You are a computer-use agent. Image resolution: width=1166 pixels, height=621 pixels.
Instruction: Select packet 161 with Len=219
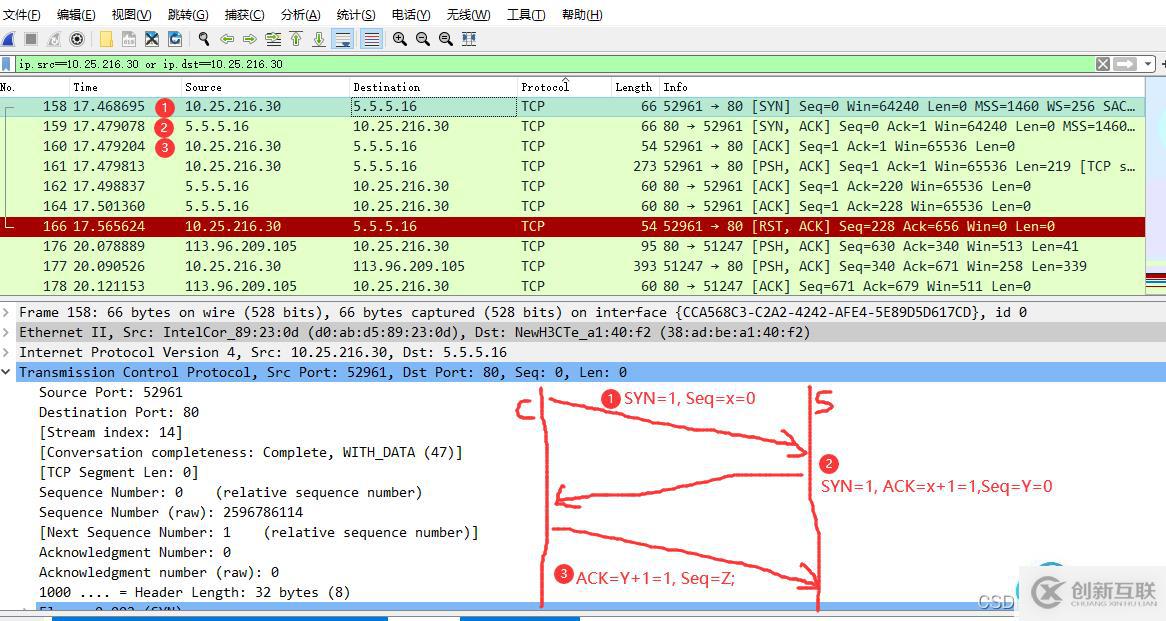tap(572, 167)
